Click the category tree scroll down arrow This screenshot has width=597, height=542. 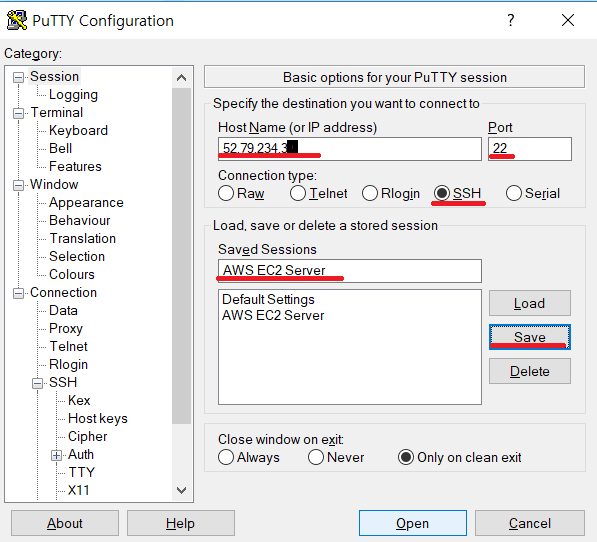click(182, 490)
